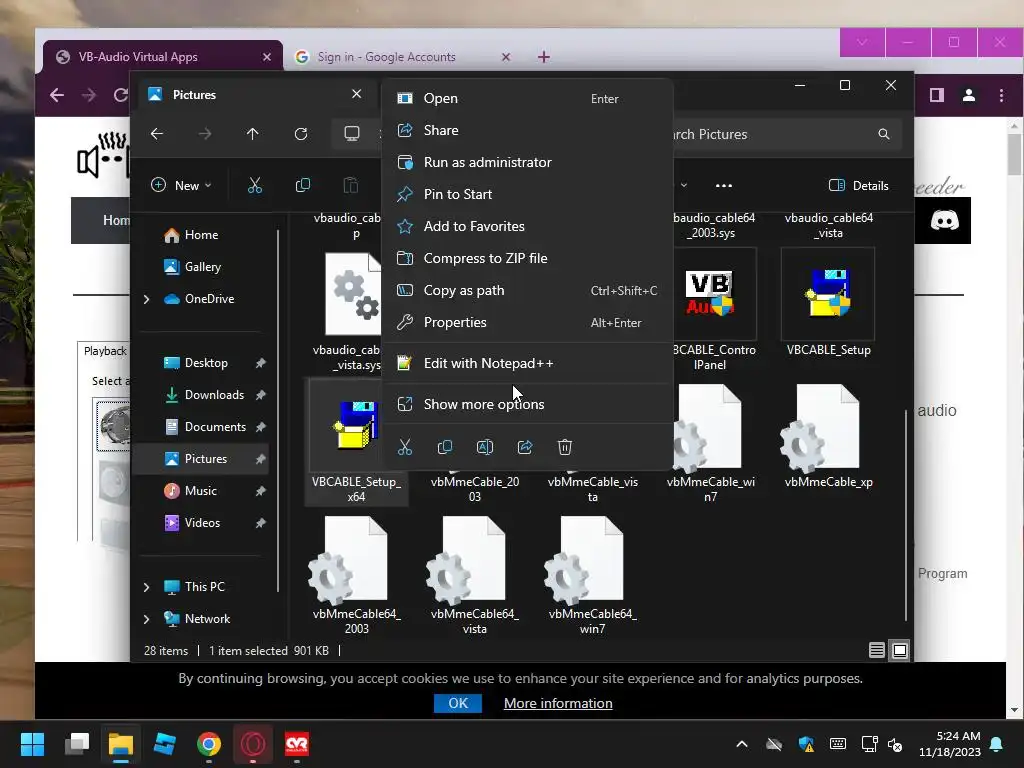Open Videos in quick access

click(202, 523)
